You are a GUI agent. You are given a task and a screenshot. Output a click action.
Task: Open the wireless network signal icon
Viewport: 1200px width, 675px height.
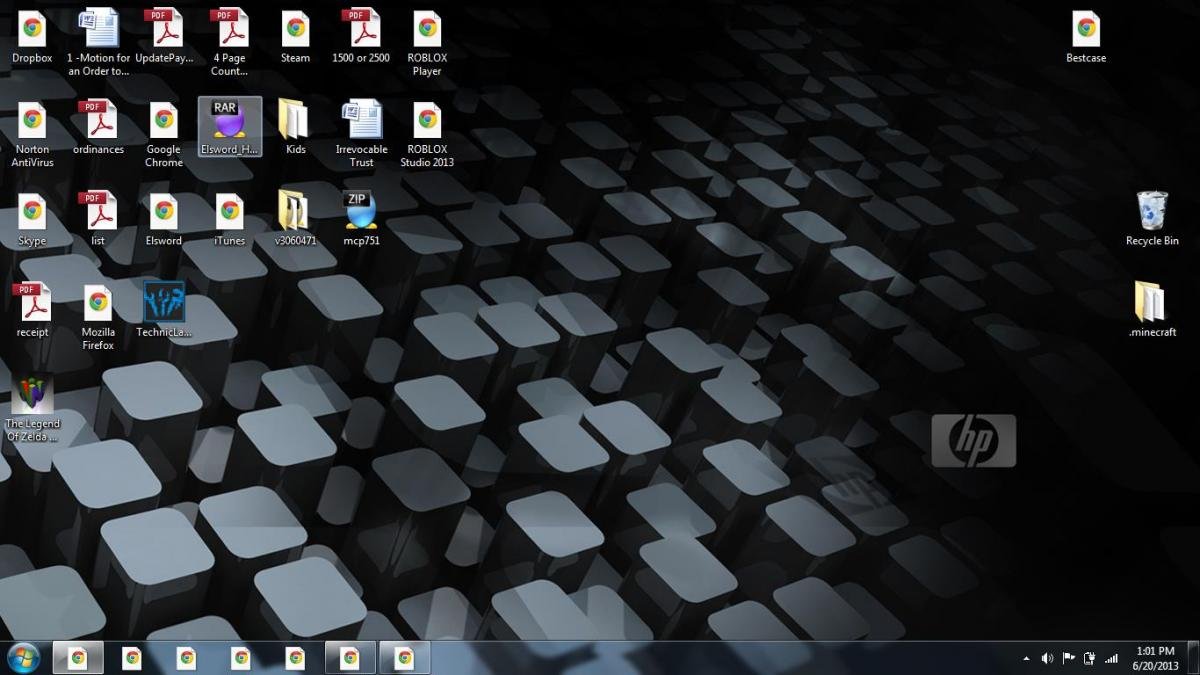(x=1111, y=658)
